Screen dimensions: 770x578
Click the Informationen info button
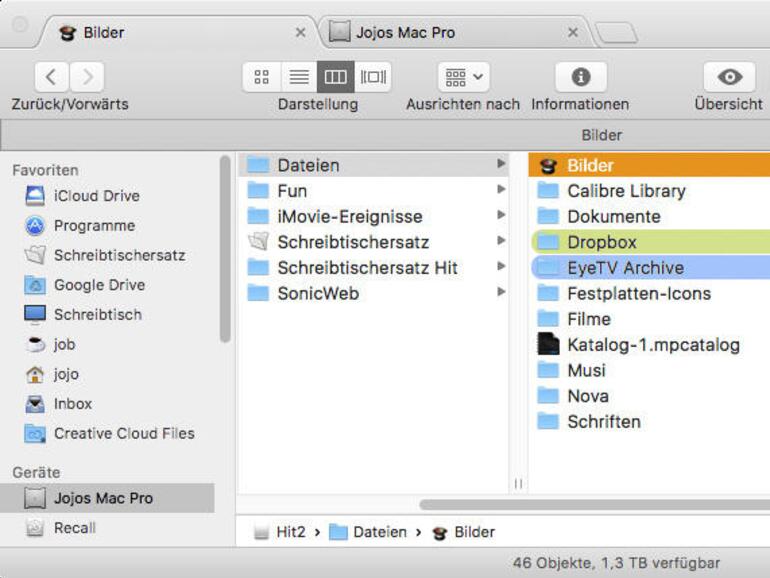click(x=581, y=77)
